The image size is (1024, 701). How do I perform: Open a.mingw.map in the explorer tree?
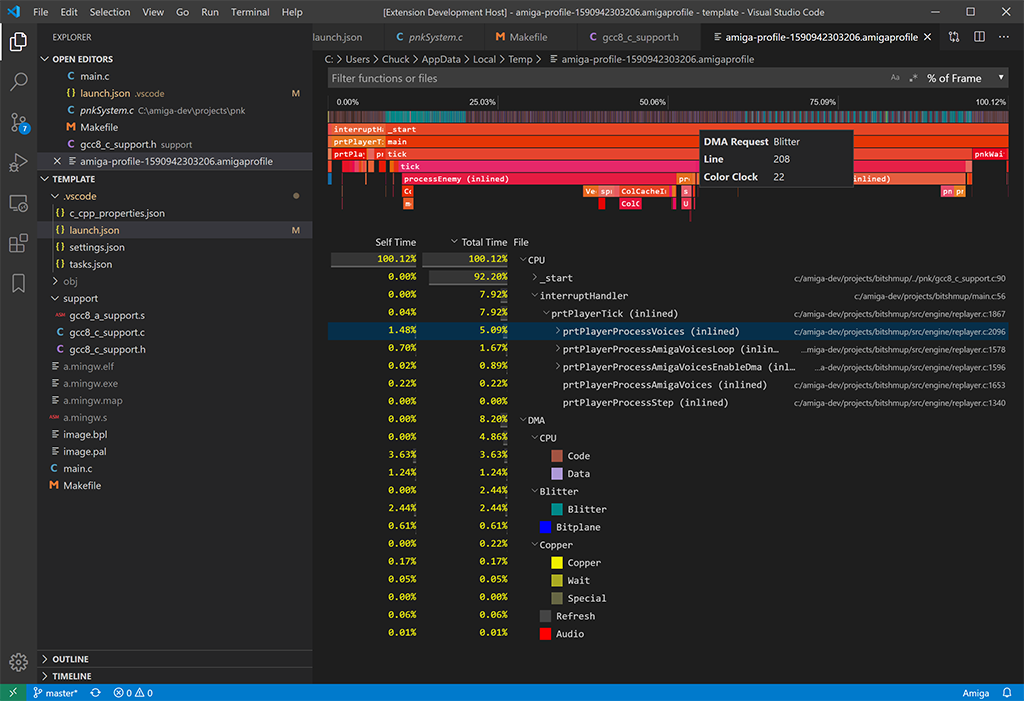(93, 400)
